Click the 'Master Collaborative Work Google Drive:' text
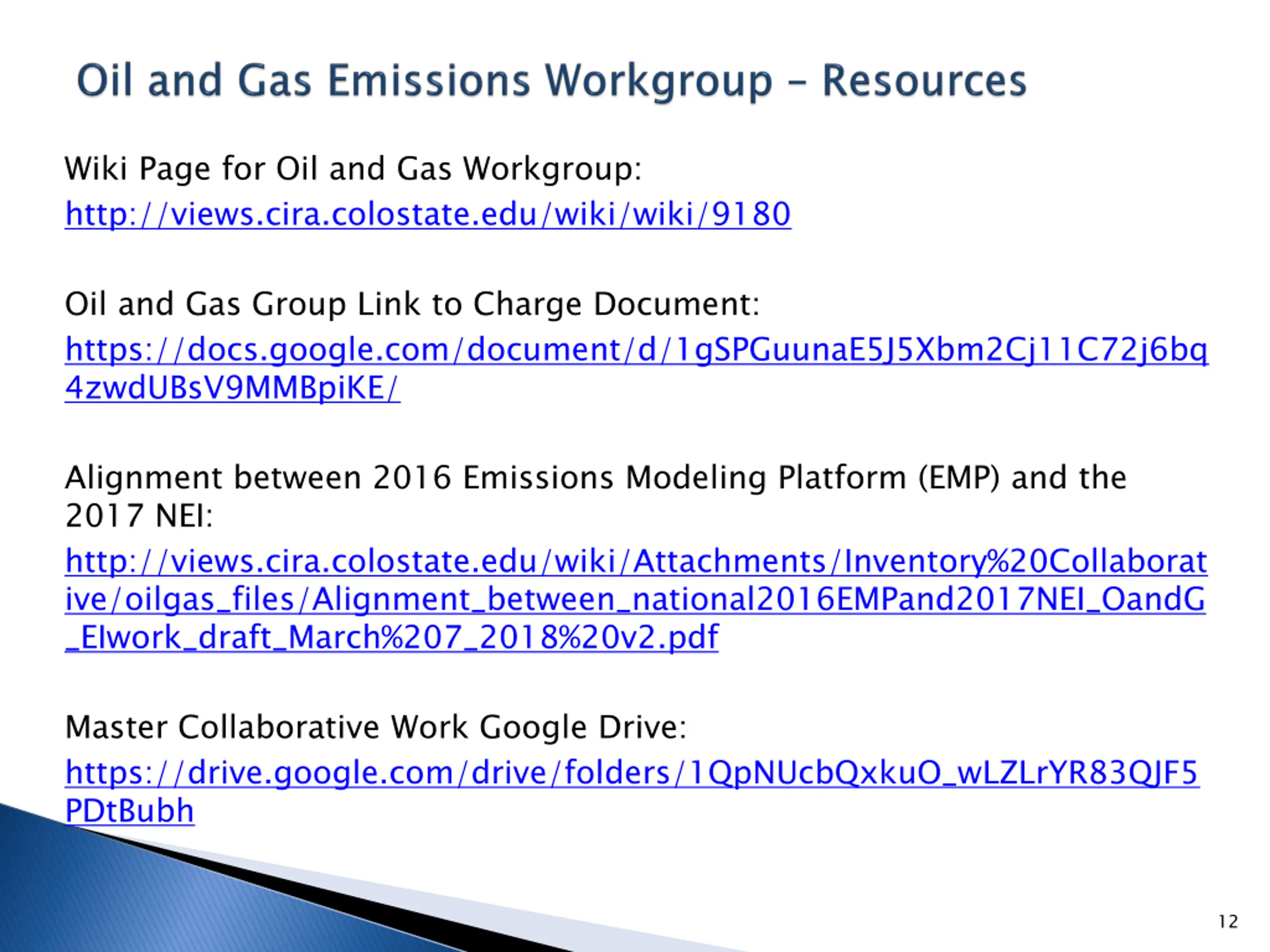The image size is (1270, 952). pos(376,727)
